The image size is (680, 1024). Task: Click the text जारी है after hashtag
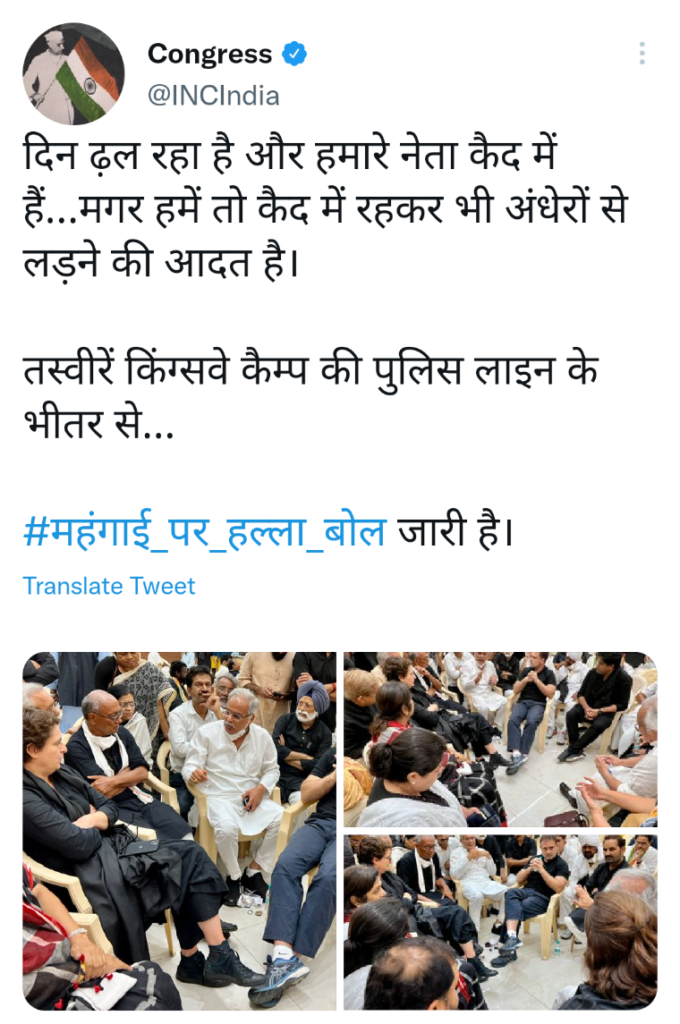pyautogui.click(x=457, y=531)
